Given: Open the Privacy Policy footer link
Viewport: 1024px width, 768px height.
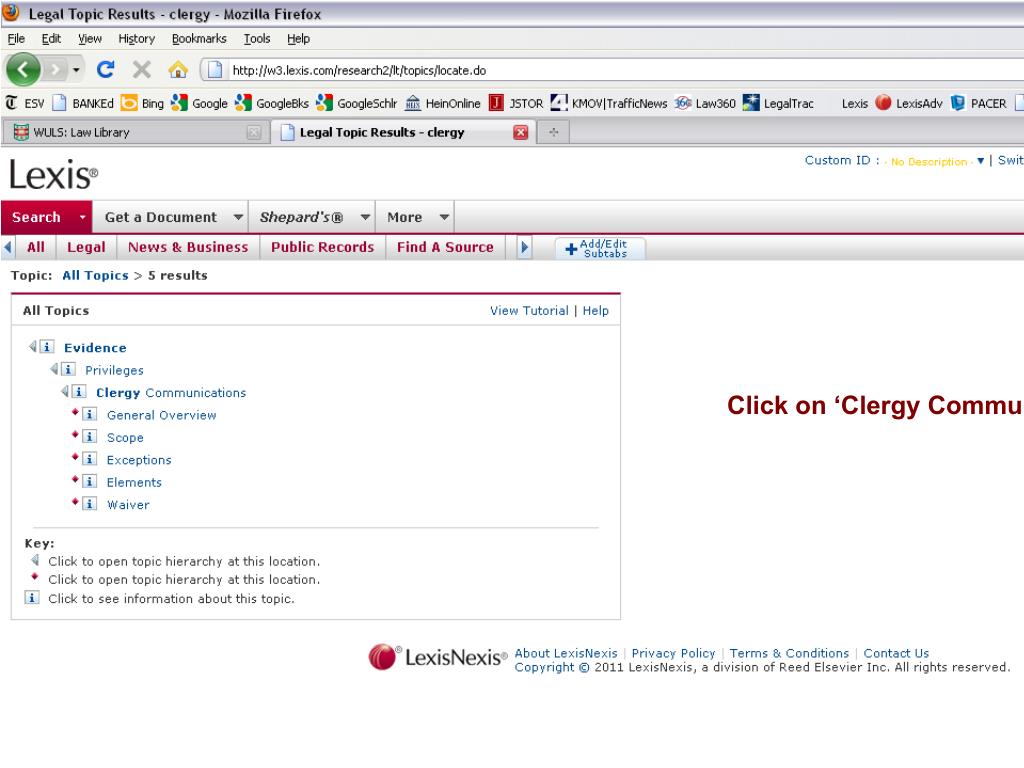Looking at the screenshot, I should pos(673,653).
